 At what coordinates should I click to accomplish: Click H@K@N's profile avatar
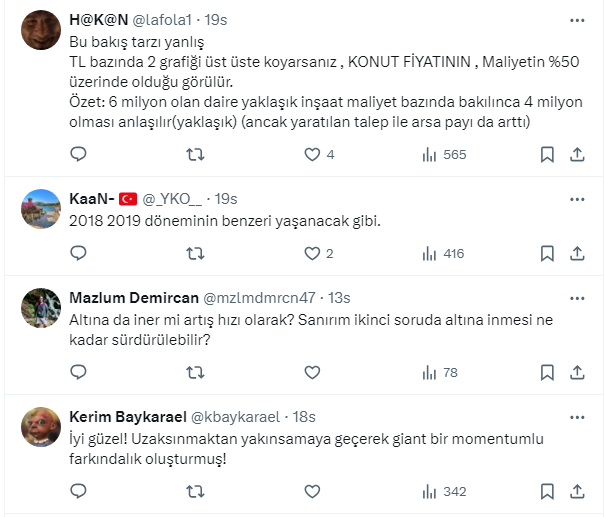[x=40, y=31]
